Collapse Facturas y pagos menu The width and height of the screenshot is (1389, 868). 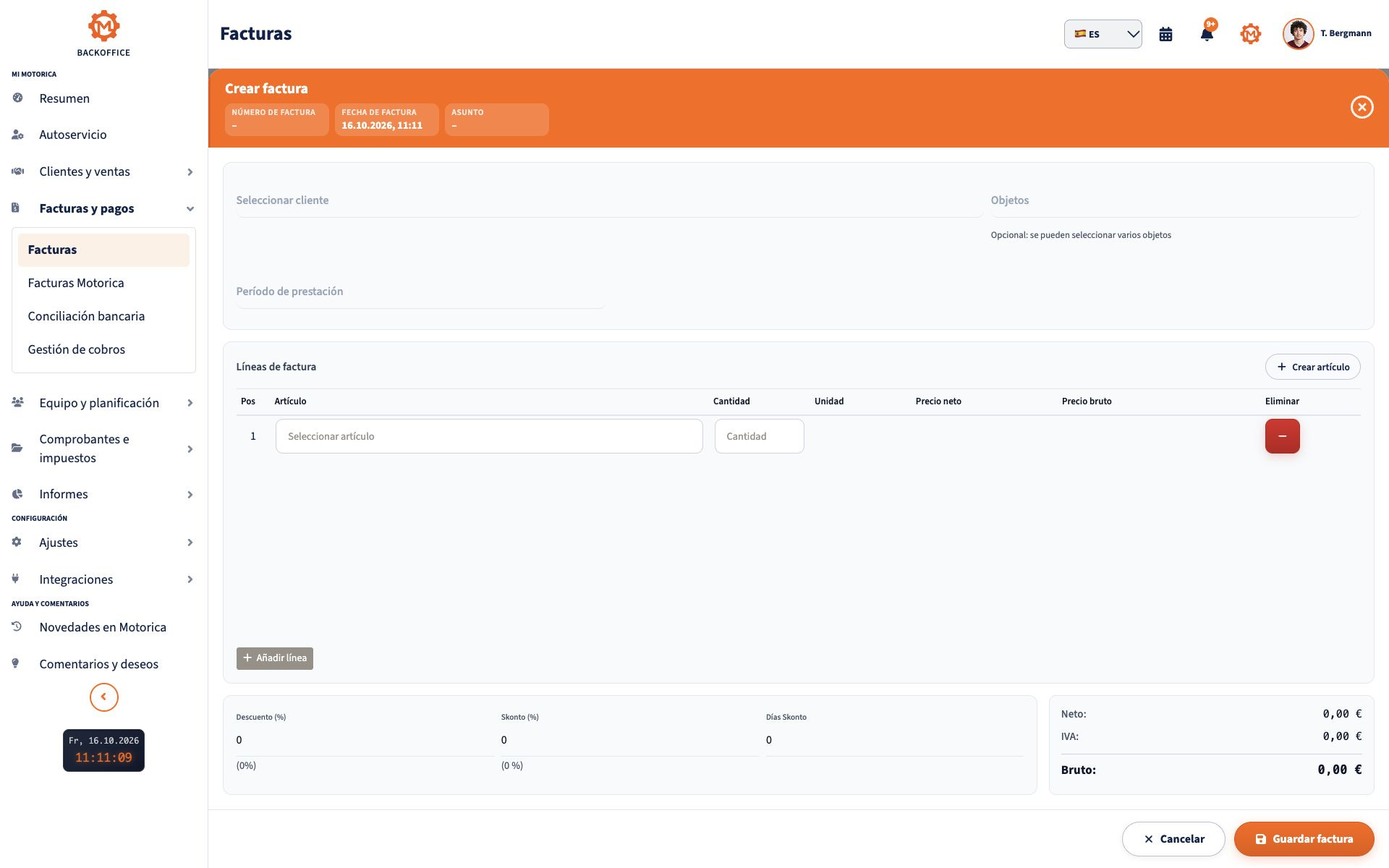(103, 208)
